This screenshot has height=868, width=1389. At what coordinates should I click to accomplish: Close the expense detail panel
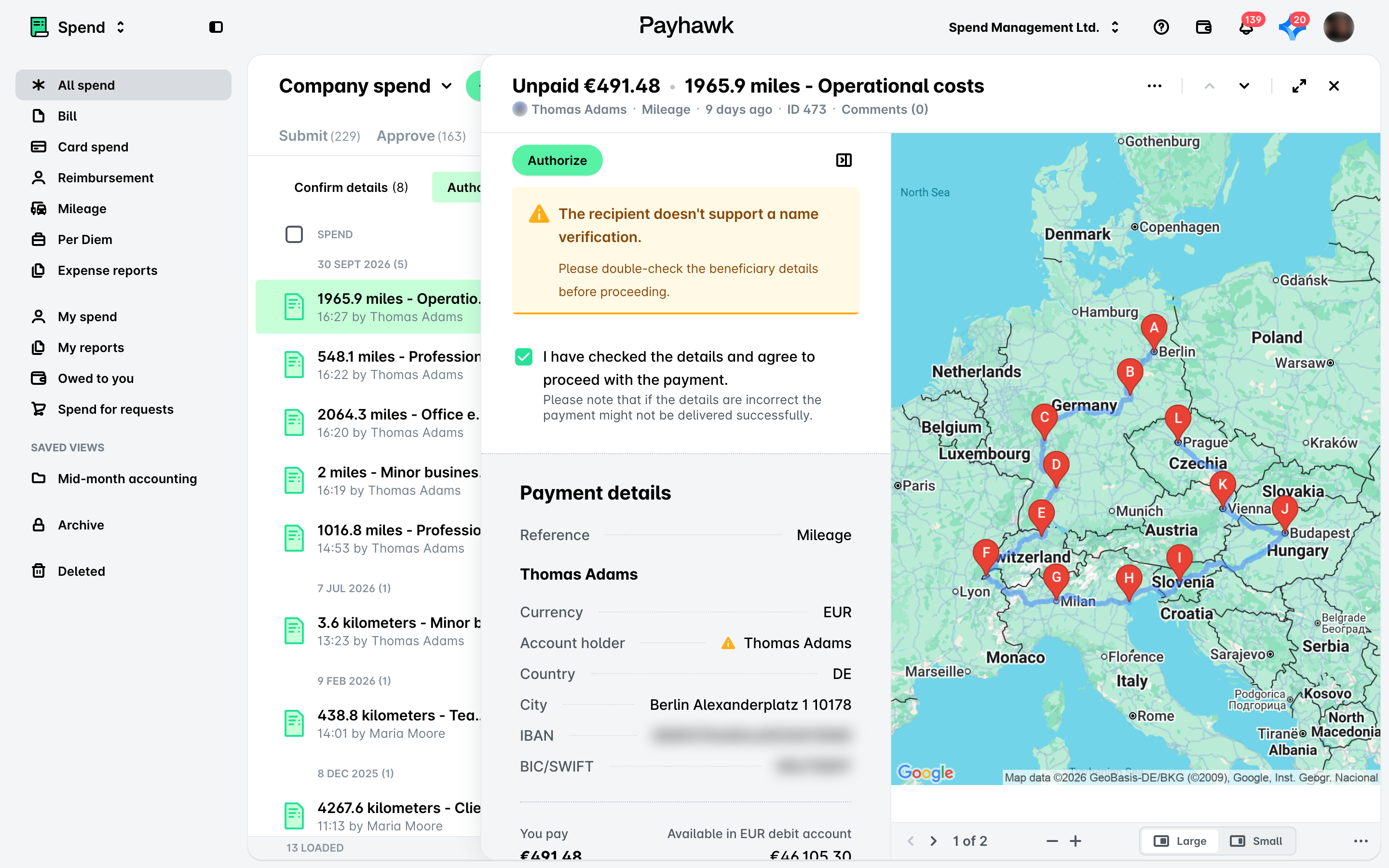pyautogui.click(x=1334, y=86)
